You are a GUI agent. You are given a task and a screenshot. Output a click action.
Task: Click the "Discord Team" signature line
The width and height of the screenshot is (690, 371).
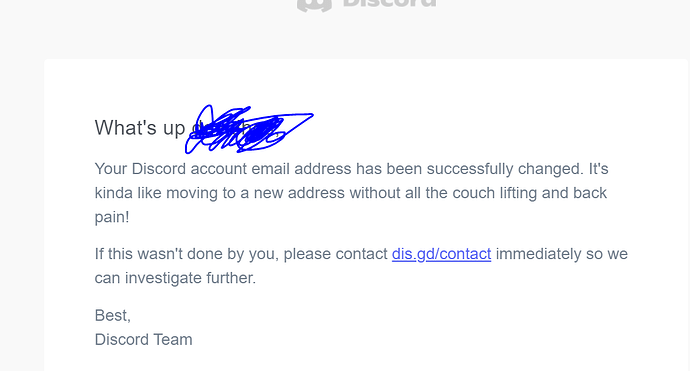143,340
